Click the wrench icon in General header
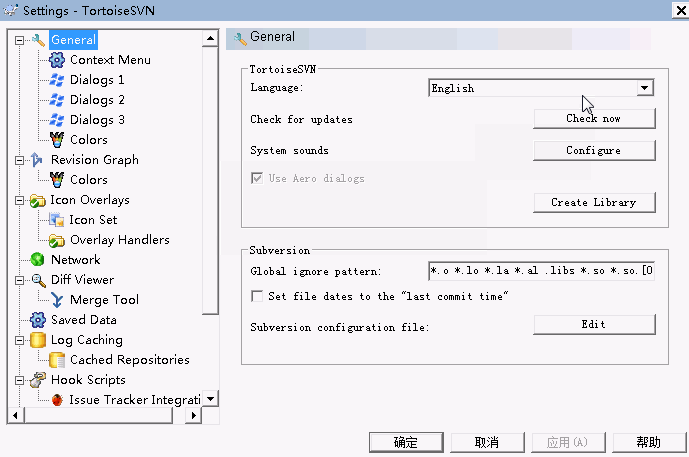 (240, 39)
